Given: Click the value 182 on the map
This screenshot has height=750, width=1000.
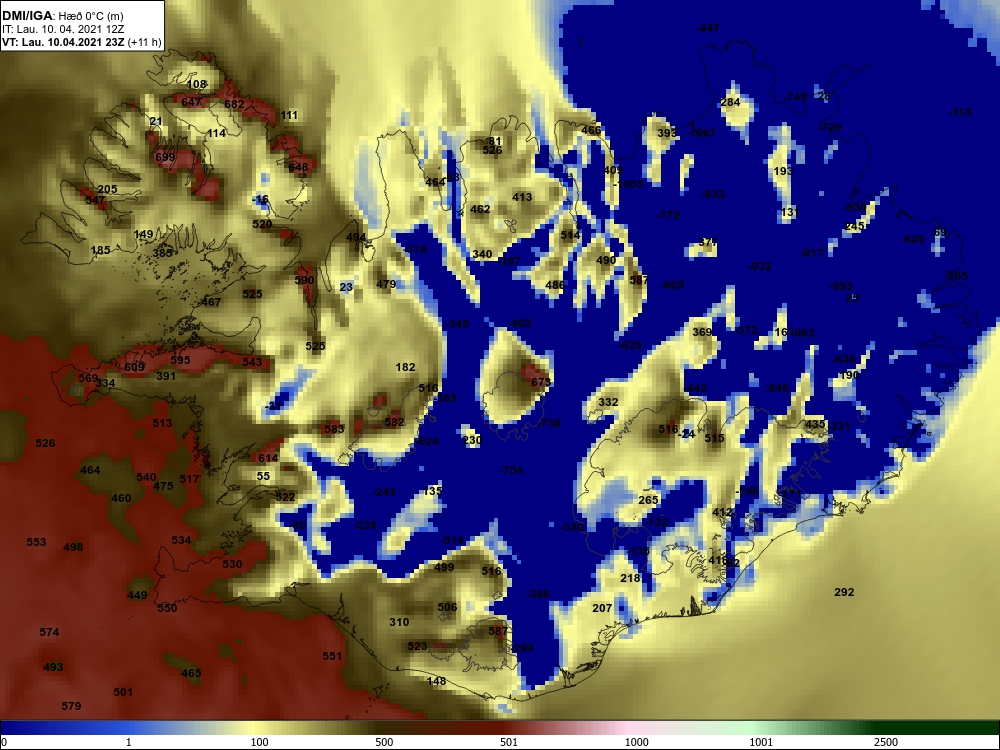Looking at the screenshot, I should pyautogui.click(x=406, y=367).
